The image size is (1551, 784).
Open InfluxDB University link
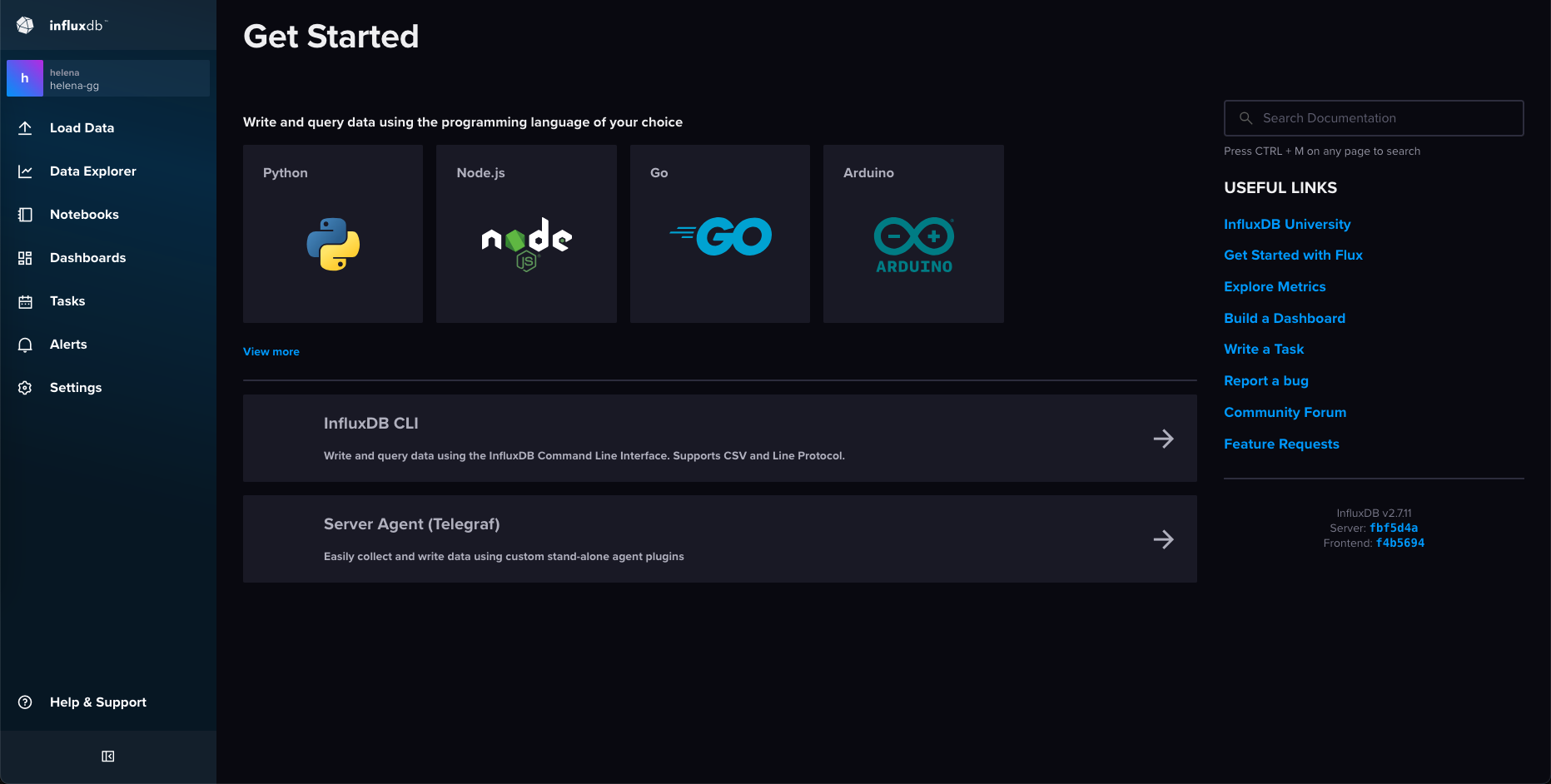pos(1287,225)
